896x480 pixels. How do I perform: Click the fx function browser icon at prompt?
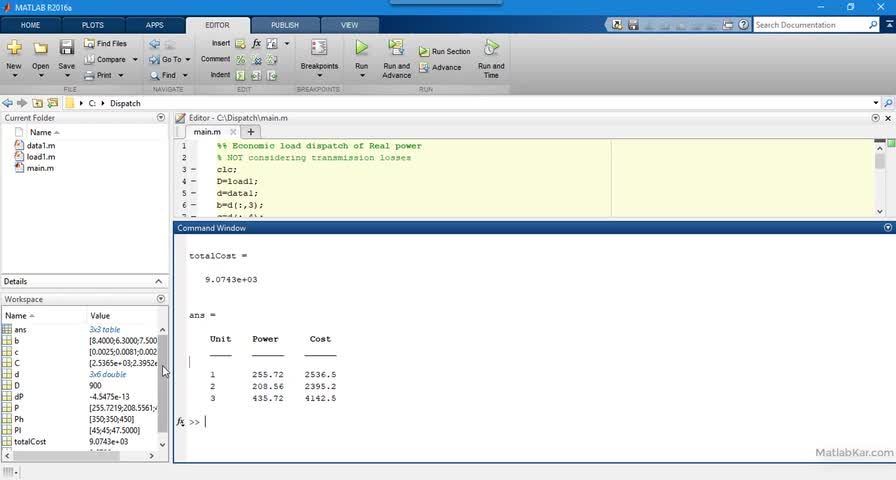pos(181,422)
